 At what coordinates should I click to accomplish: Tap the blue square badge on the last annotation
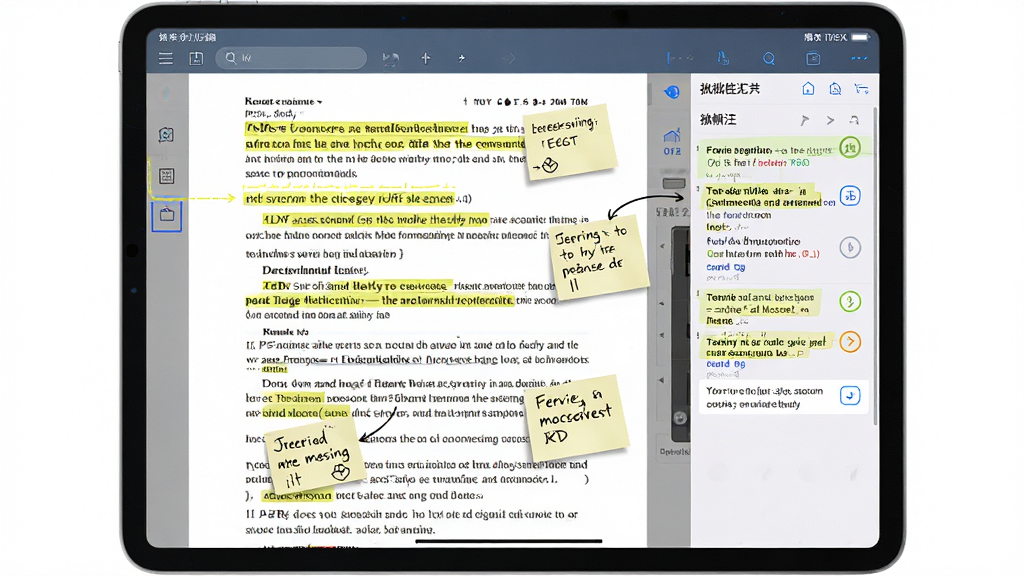coord(850,396)
